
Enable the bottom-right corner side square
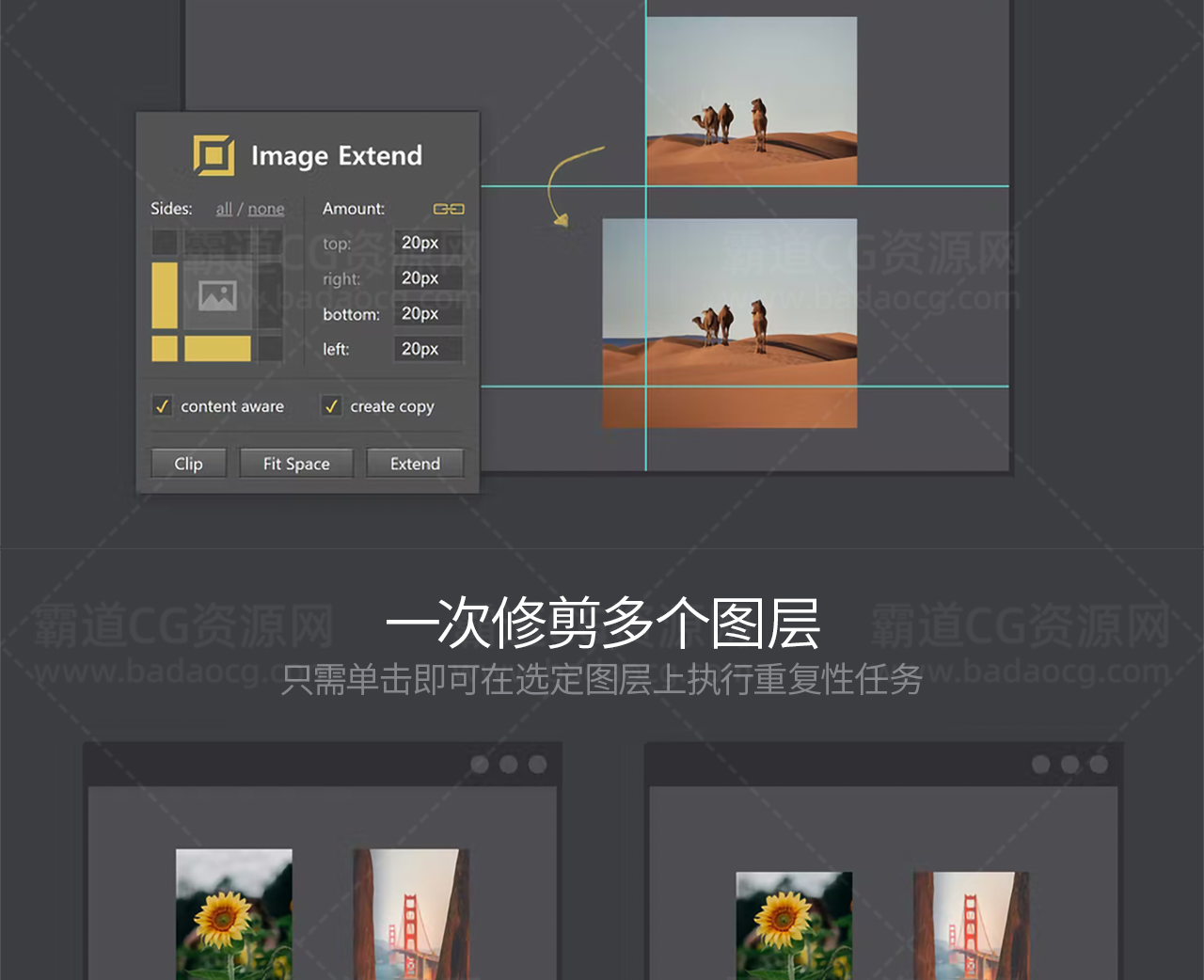[x=271, y=349]
